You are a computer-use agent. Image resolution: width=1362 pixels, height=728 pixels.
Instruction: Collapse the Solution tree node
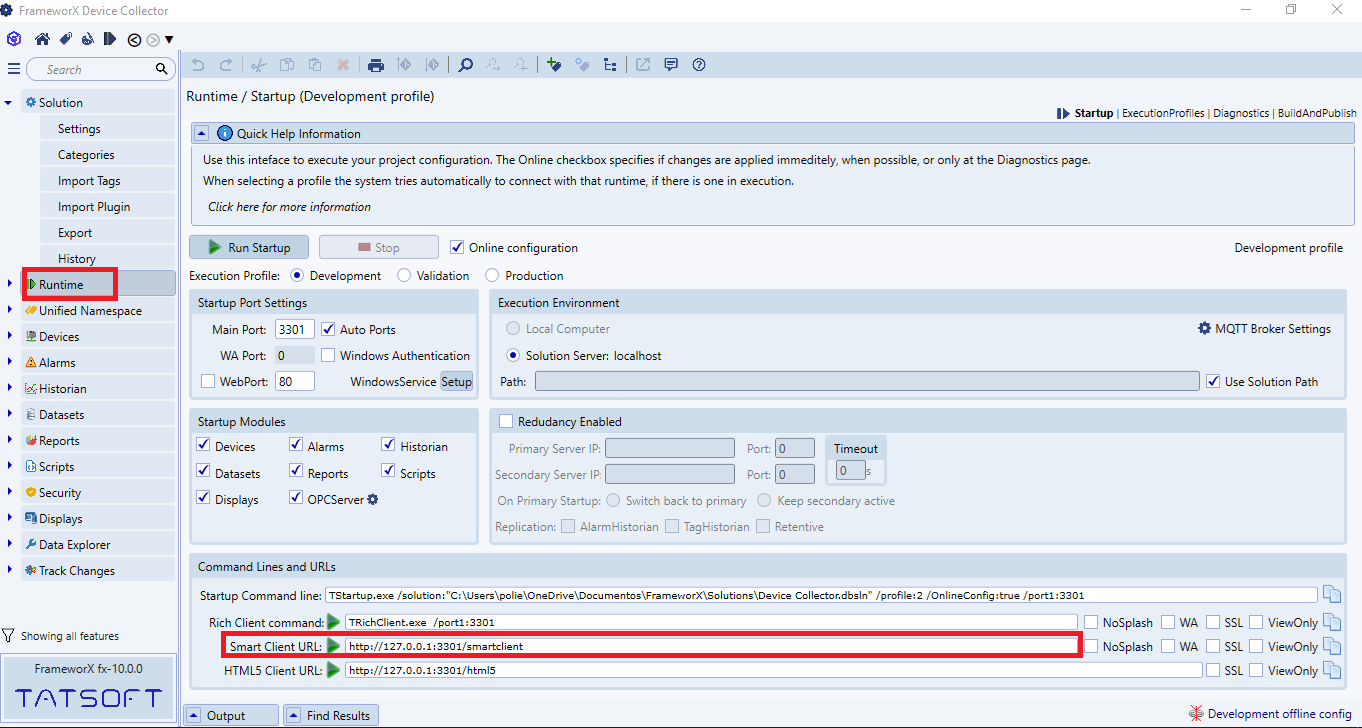[x=8, y=103]
